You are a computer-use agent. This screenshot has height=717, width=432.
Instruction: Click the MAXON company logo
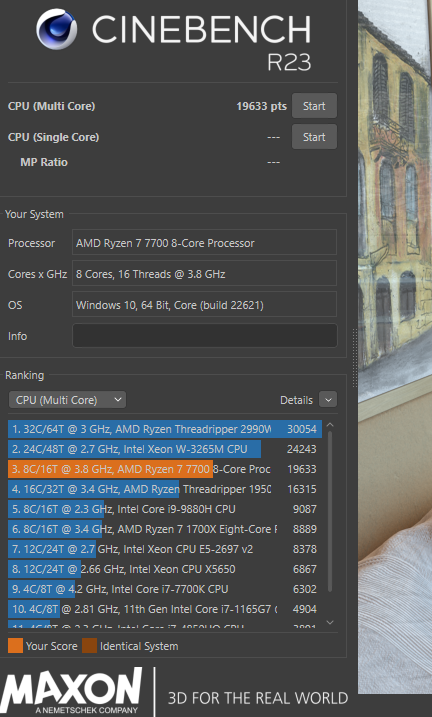72,690
